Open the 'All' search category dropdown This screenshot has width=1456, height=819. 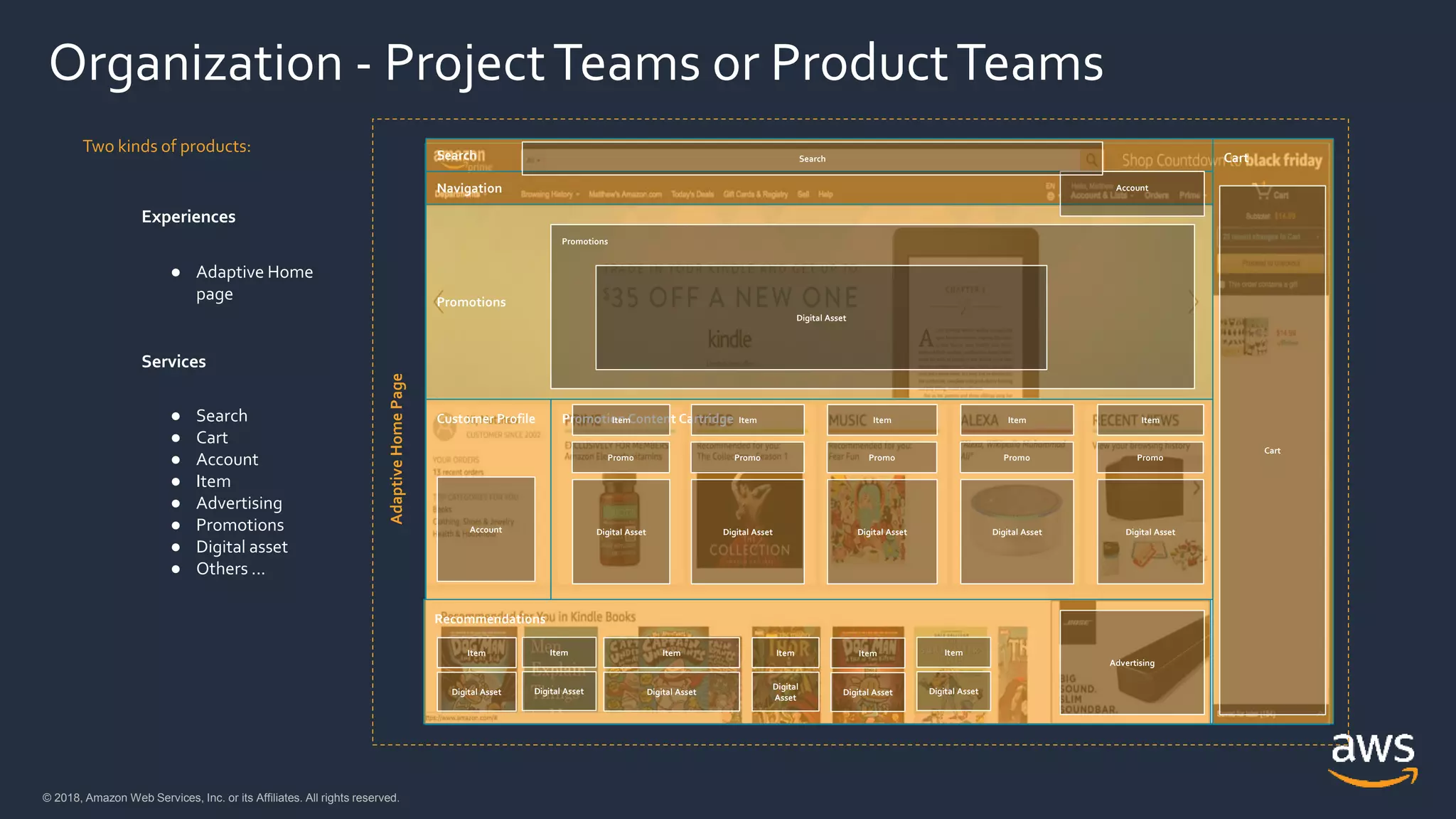coord(534,161)
